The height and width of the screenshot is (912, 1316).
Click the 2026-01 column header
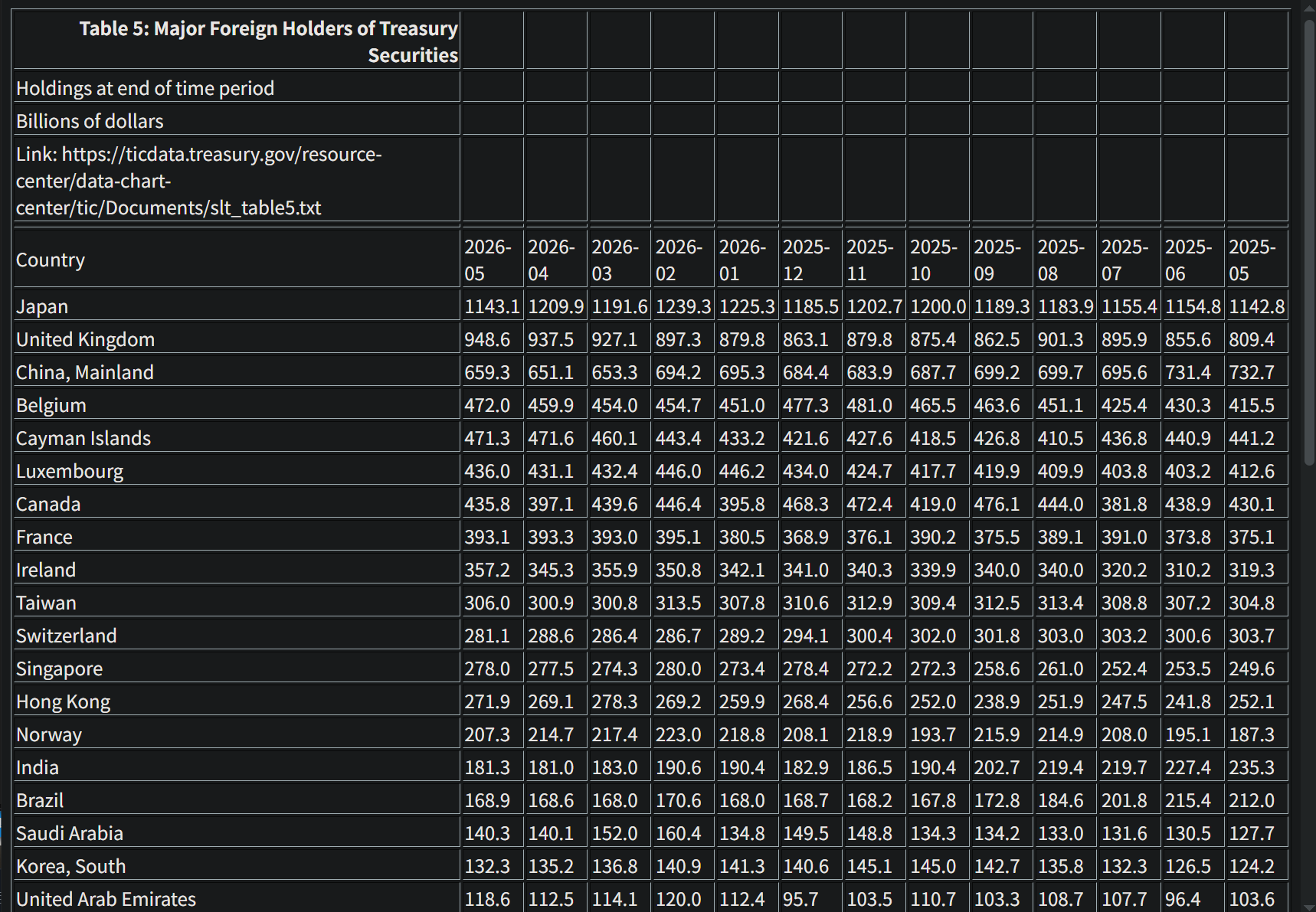(748, 260)
